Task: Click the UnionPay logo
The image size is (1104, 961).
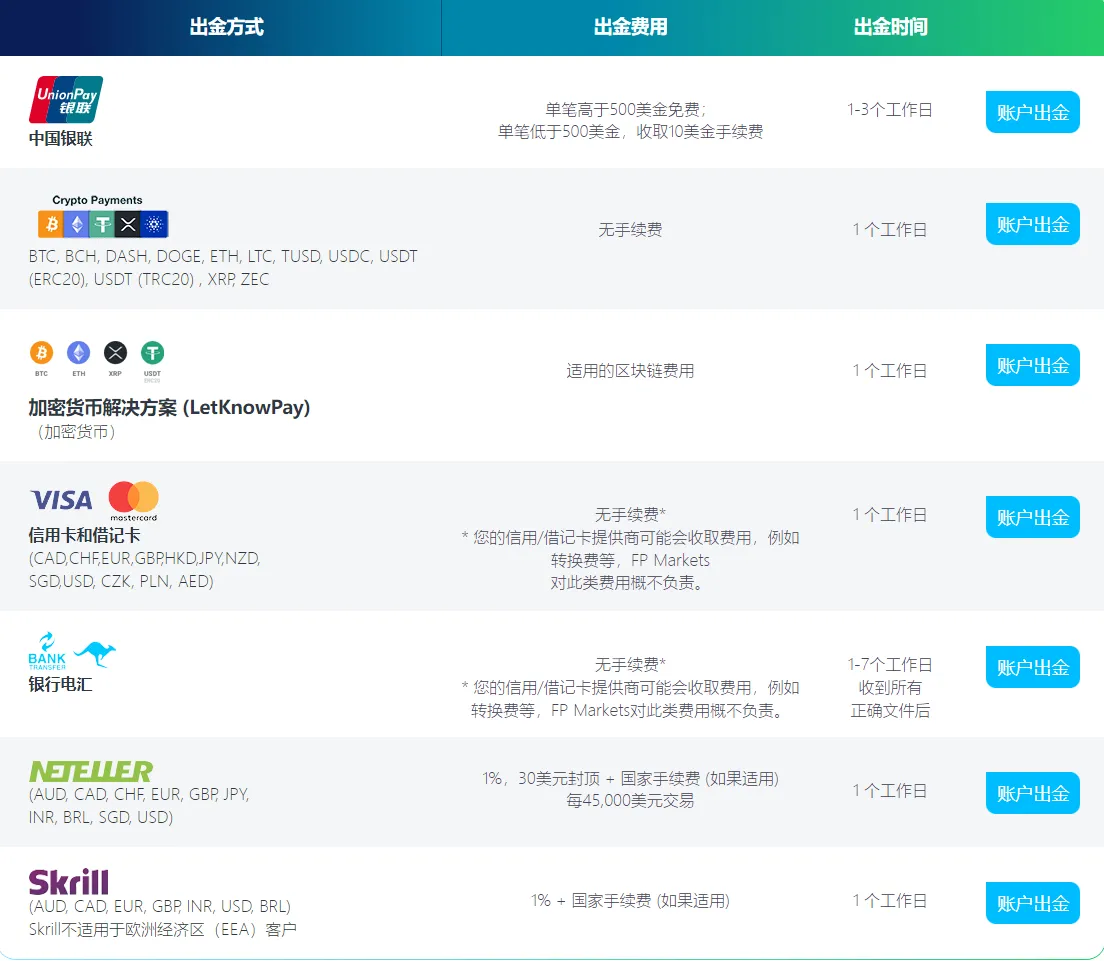Action: pyautogui.click(x=65, y=99)
